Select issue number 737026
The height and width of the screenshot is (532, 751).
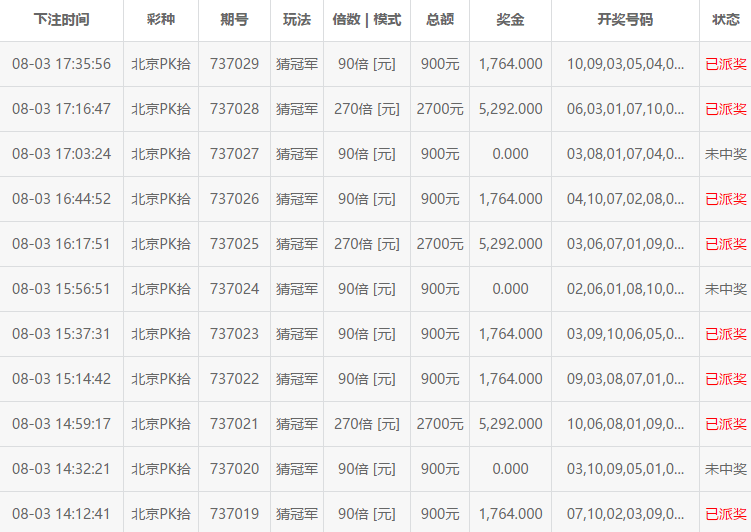(234, 199)
